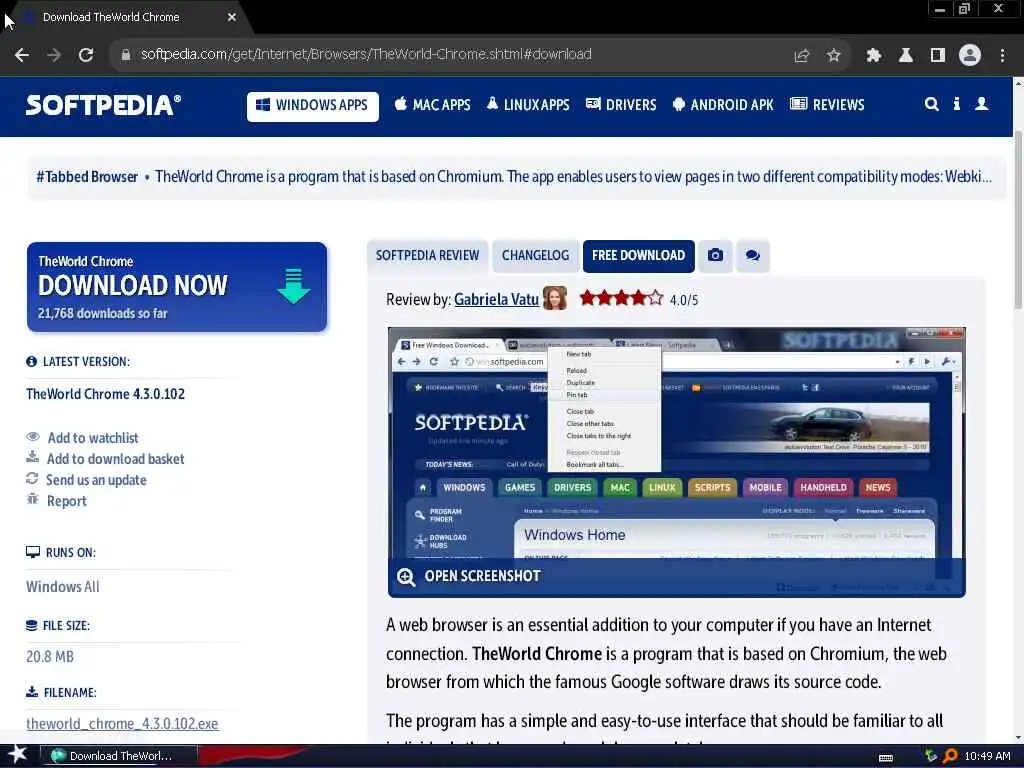Image resolution: width=1024 pixels, height=768 pixels.
Task: Click the Download Now button
Action: click(x=176, y=287)
